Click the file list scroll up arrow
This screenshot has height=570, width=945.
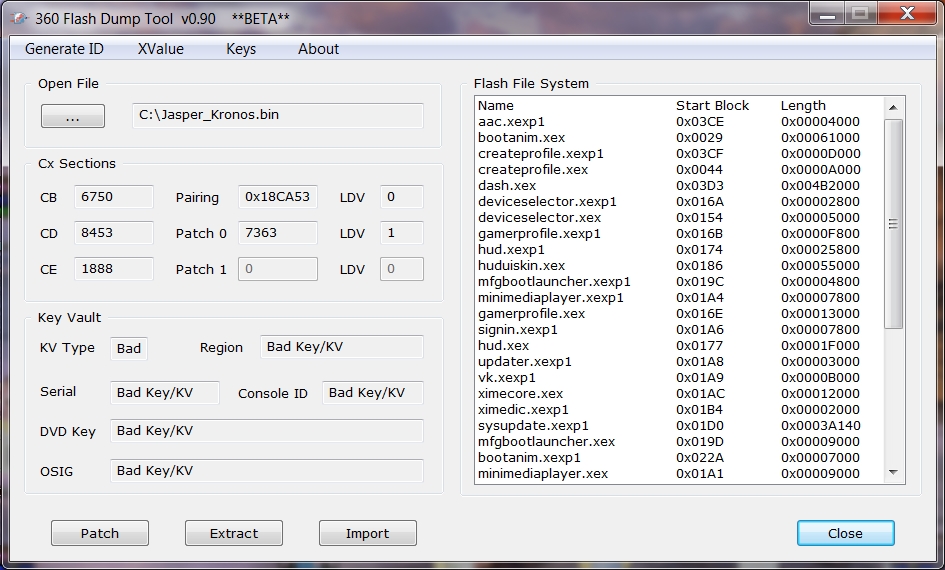pos(893,107)
